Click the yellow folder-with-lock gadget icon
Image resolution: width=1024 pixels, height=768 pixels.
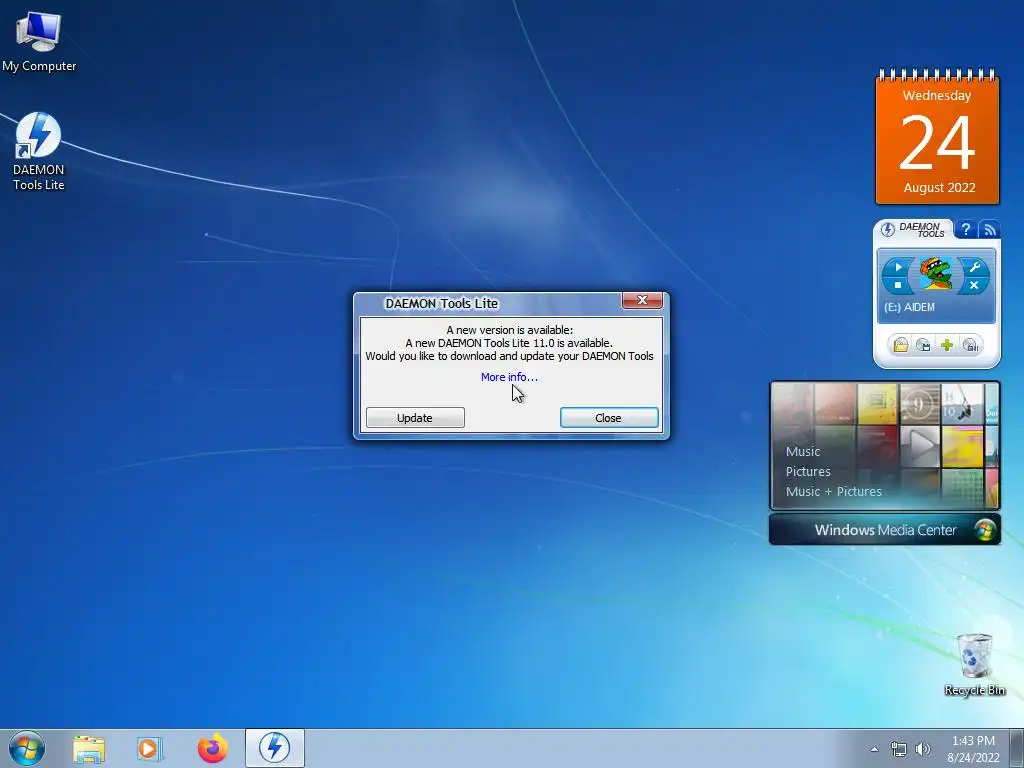[901, 345]
